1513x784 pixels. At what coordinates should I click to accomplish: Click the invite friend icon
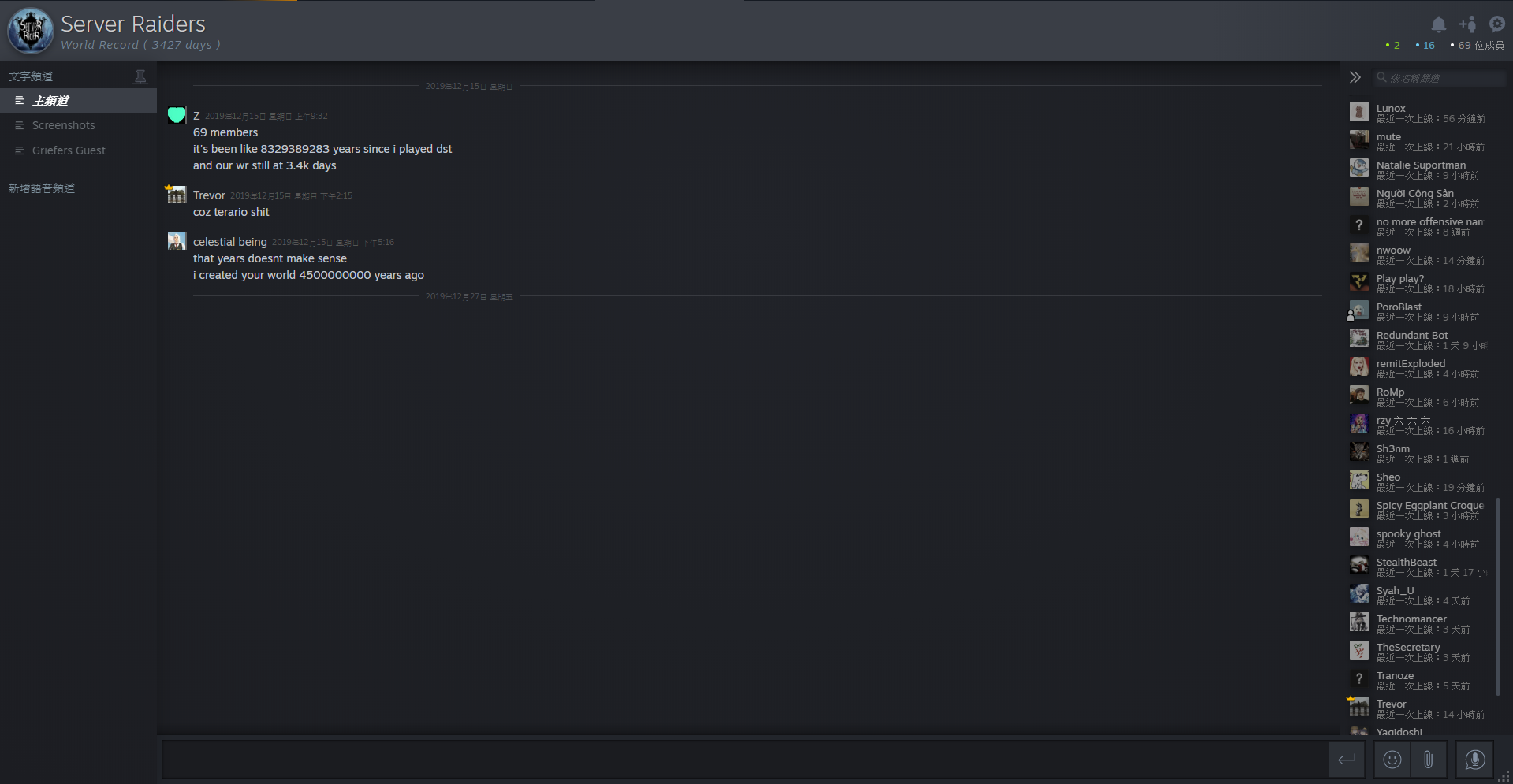(1468, 24)
